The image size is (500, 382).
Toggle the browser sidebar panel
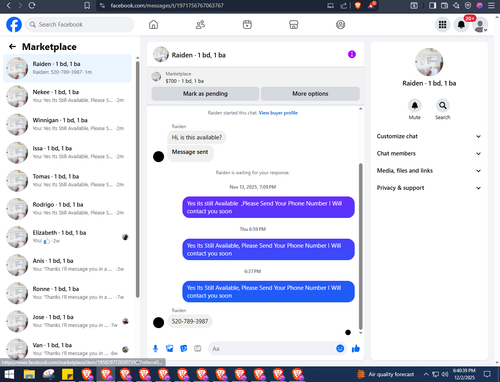pyautogui.click(x=432, y=5)
